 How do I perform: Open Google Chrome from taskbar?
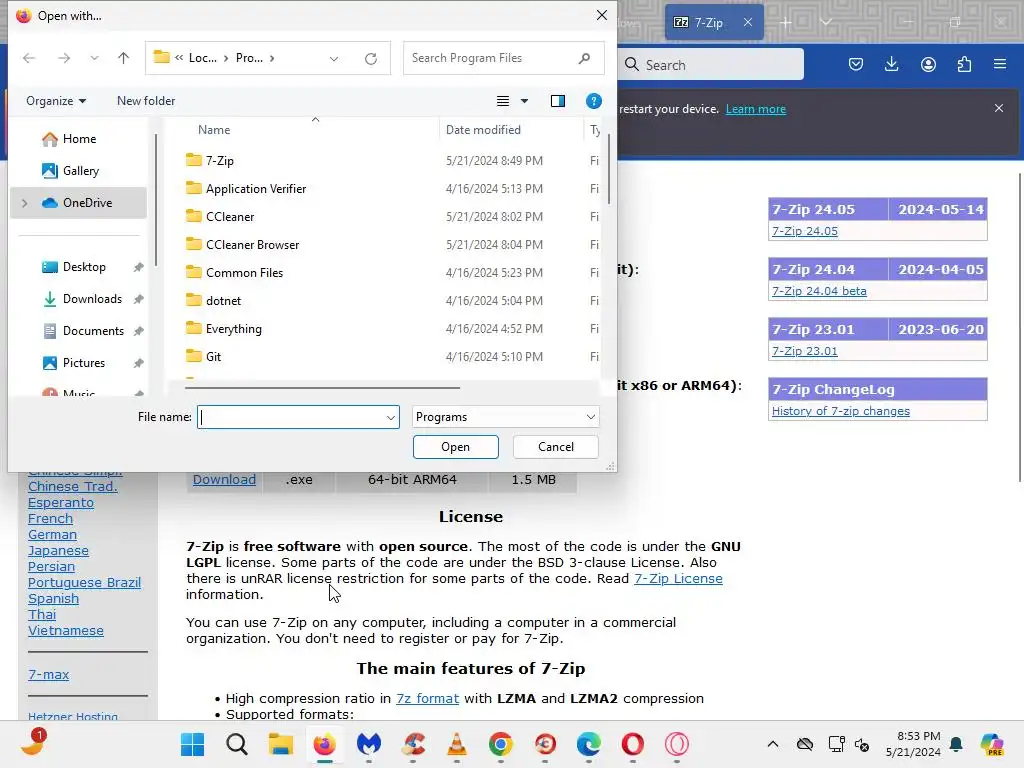pyautogui.click(x=501, y=744)
